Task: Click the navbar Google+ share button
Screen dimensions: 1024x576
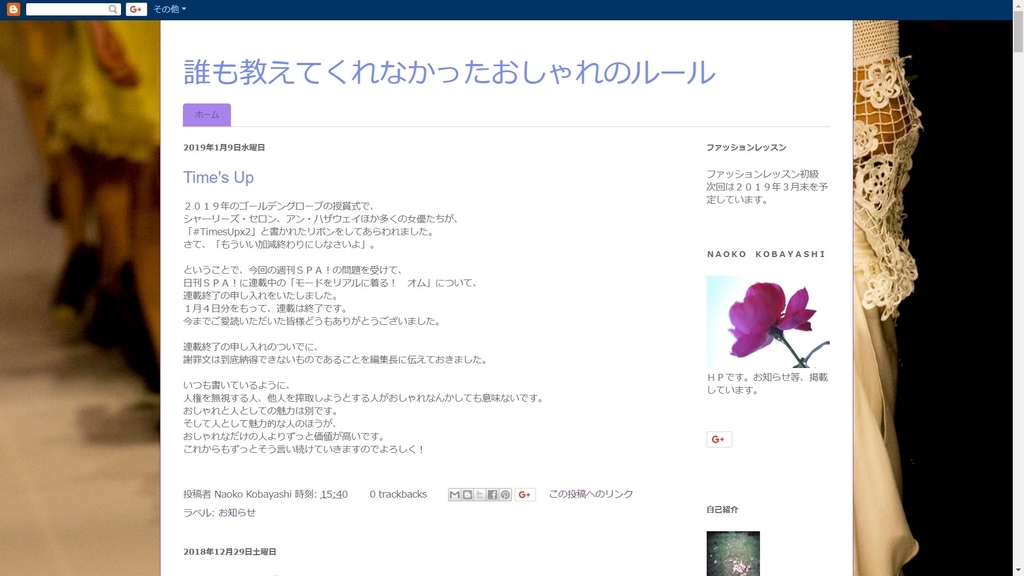Action: (x=136, y=9)
